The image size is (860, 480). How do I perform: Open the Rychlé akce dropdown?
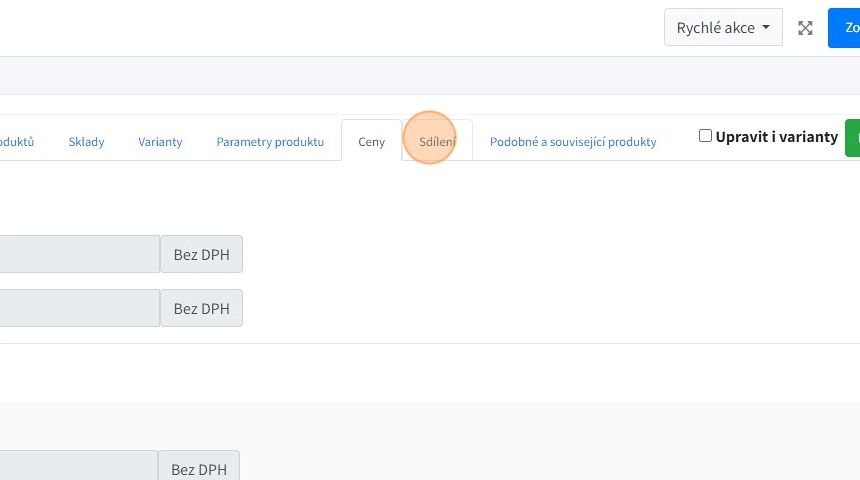(x=722, y=28)
